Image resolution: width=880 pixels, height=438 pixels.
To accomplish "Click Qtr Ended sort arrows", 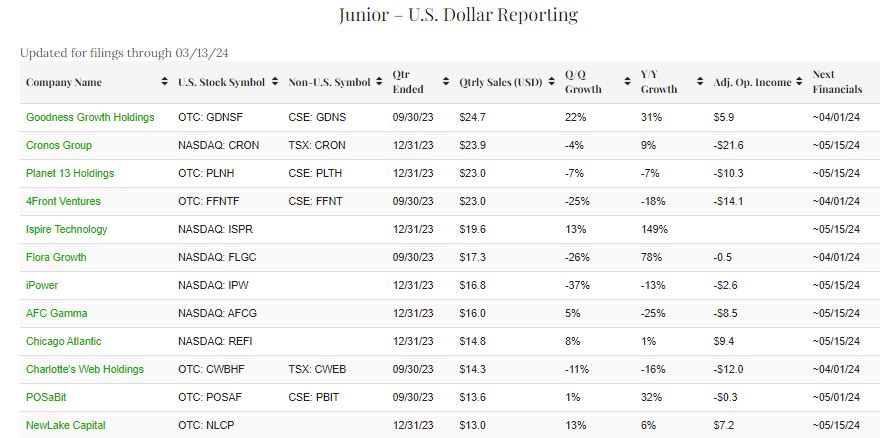I will coord(447,82).
